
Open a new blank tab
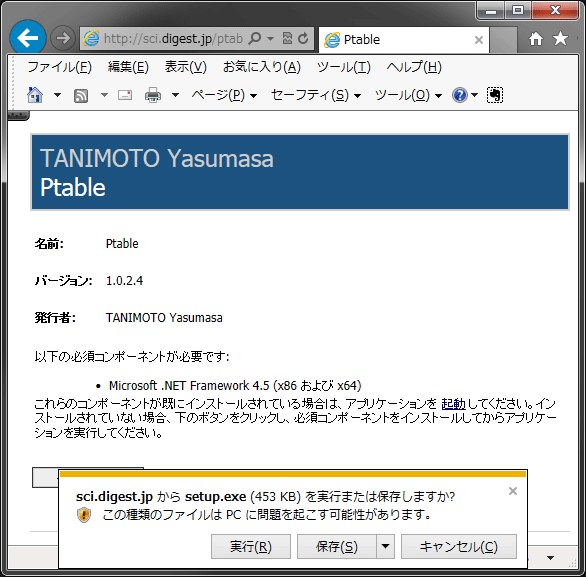[x=503, y=40]
